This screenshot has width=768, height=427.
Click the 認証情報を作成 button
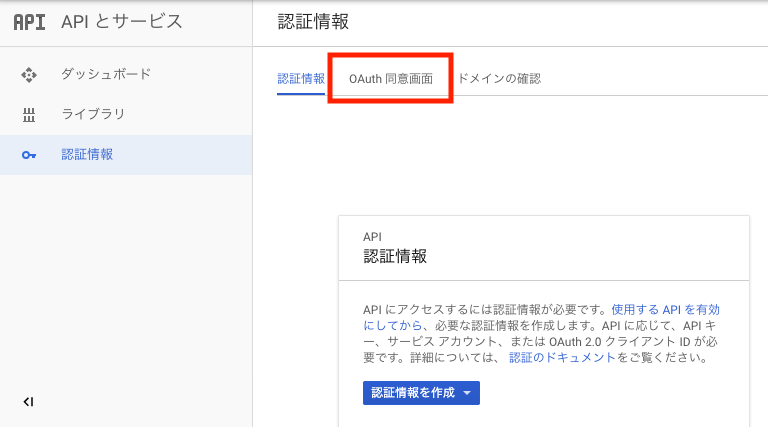421,393
